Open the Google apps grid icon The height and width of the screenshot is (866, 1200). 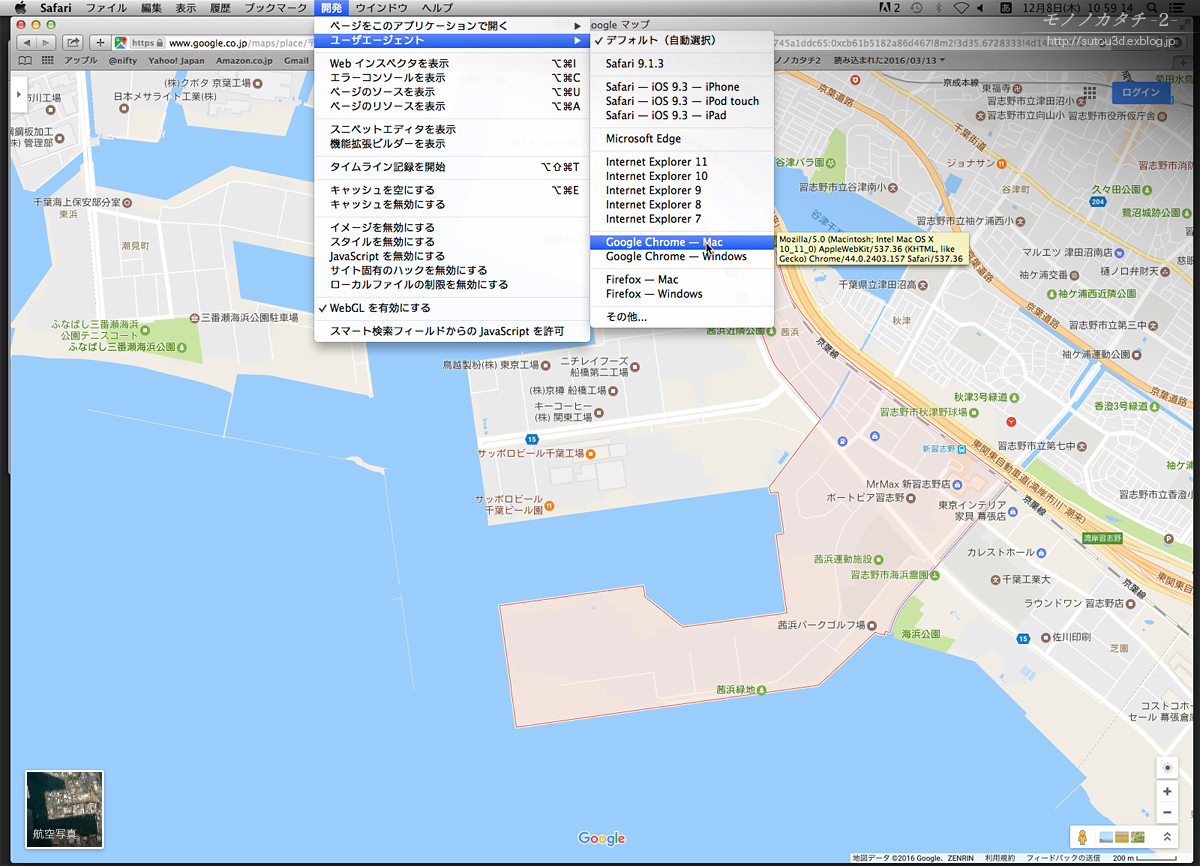[x=1088, y=93]
